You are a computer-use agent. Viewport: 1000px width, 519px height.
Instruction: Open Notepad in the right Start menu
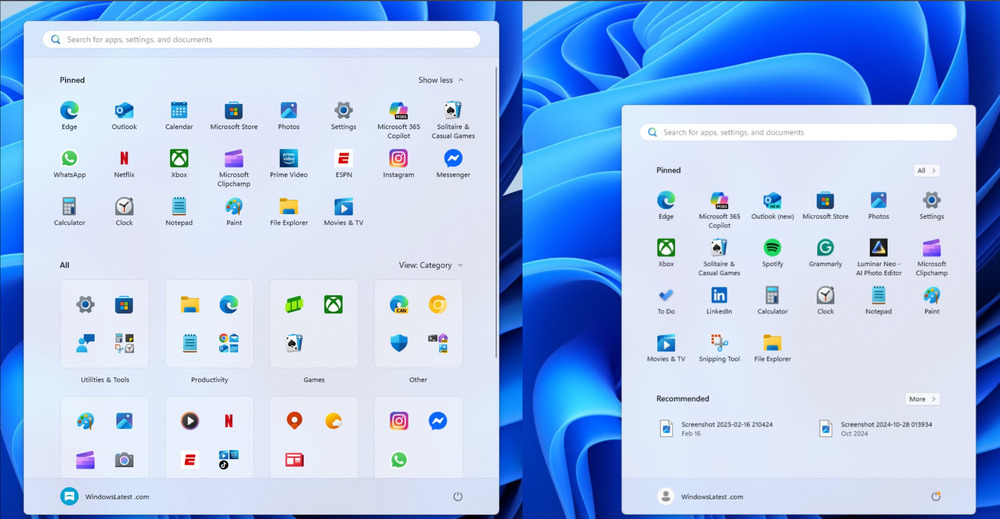(879, 300)
